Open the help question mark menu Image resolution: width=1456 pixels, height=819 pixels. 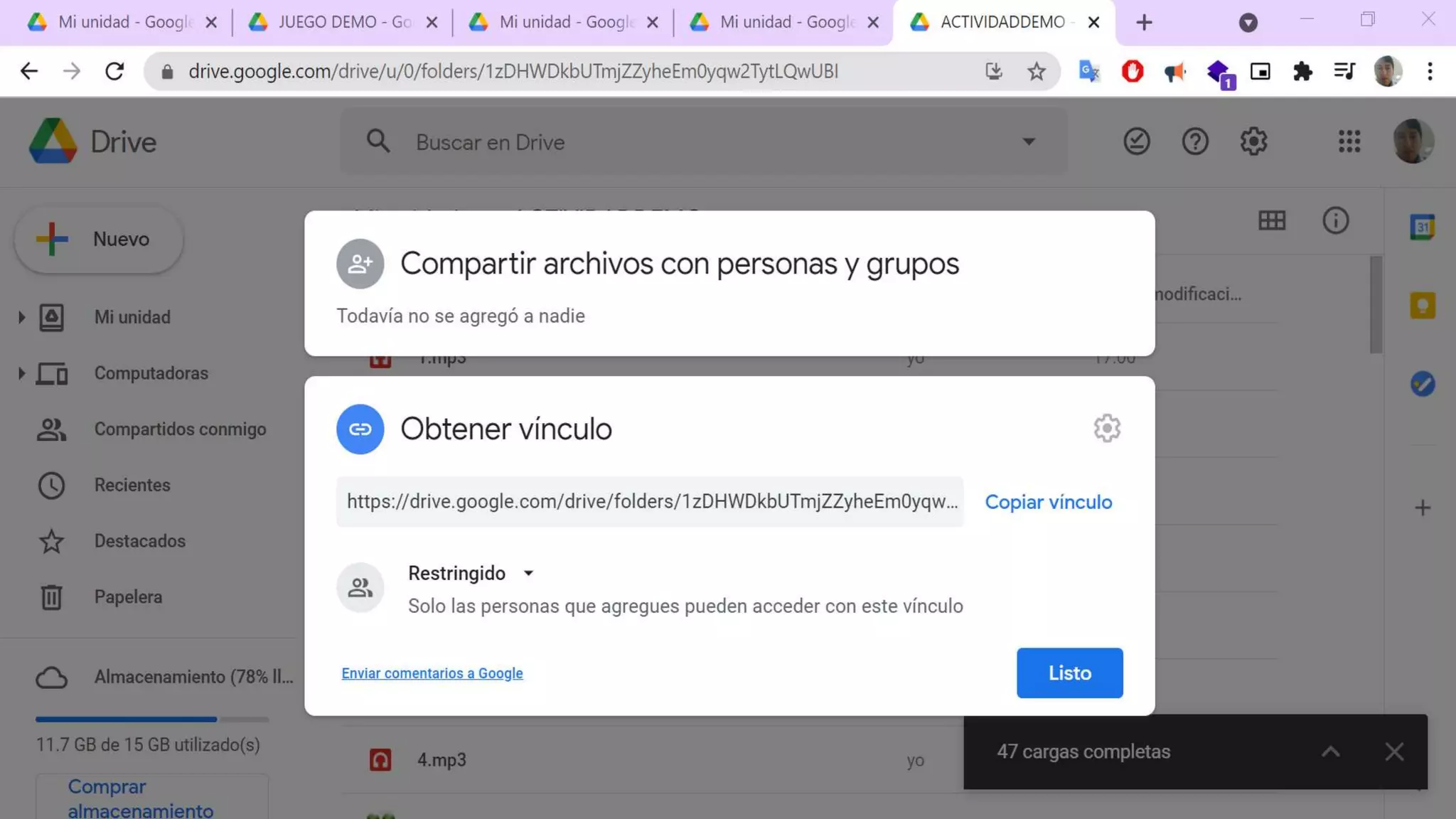(1195, 141)
